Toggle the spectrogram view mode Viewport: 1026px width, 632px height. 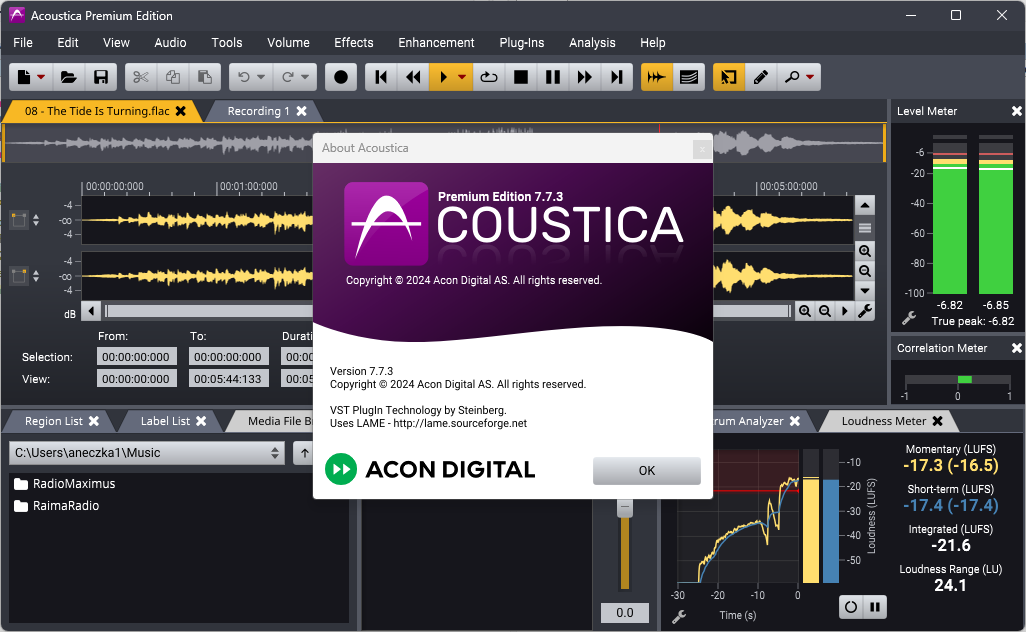point(688,77)
